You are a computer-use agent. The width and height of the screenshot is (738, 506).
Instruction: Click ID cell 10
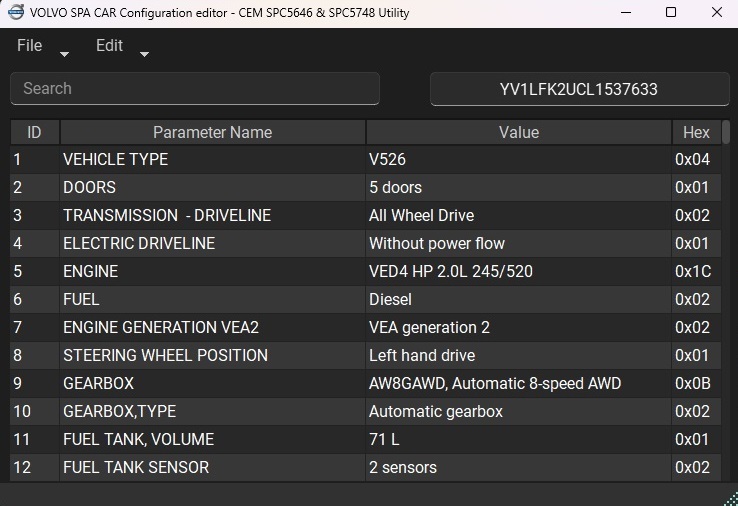34,411
